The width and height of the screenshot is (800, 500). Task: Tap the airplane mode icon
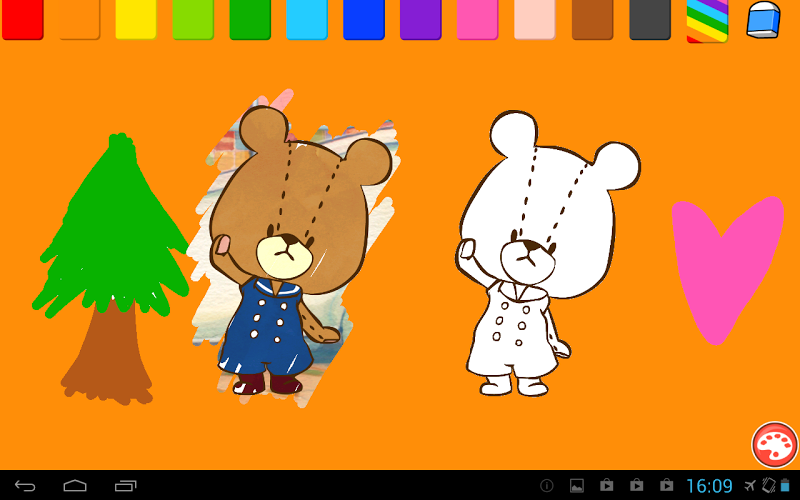click(750, 485)
